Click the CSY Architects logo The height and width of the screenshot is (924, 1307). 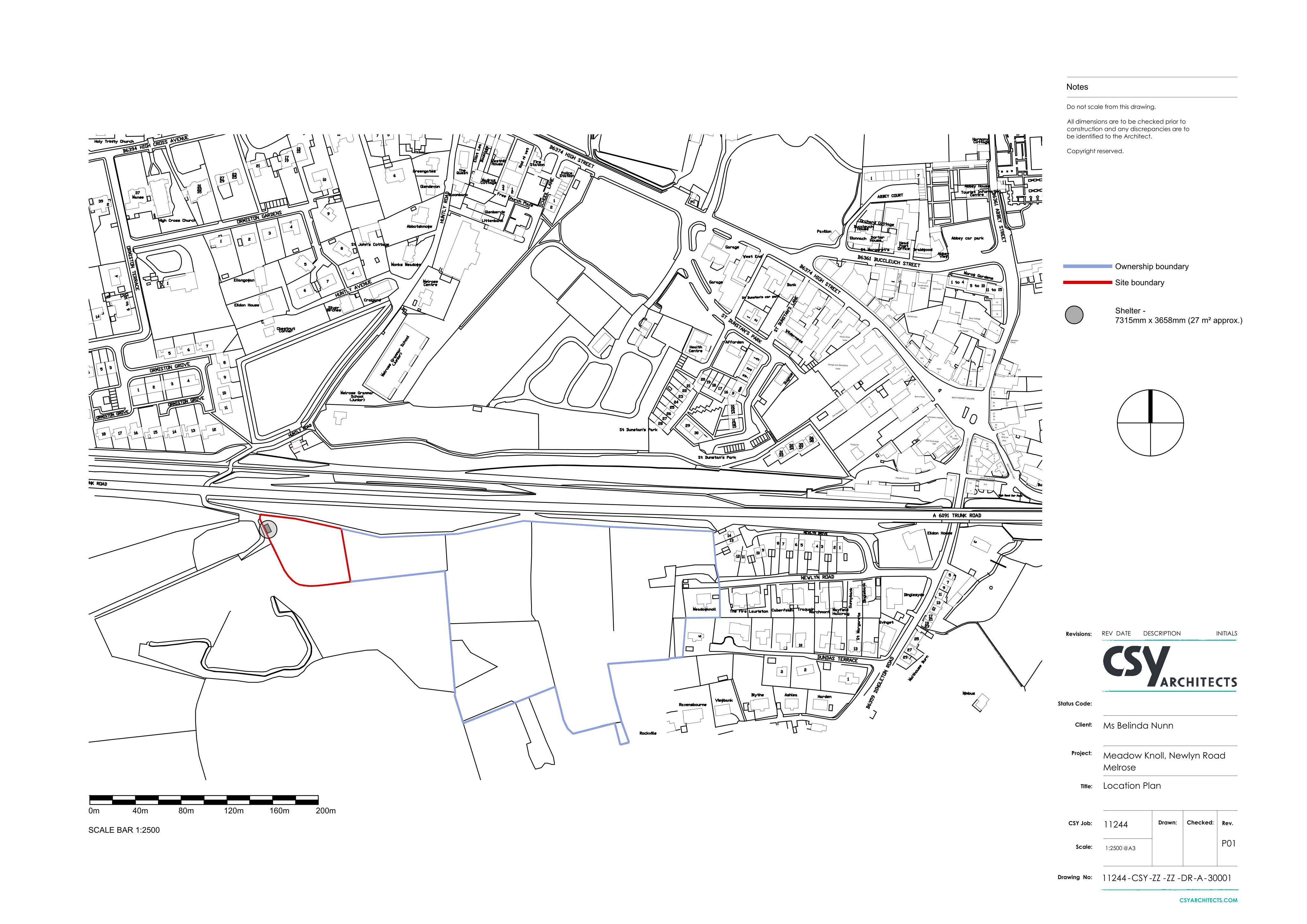tap(1170, 666)
